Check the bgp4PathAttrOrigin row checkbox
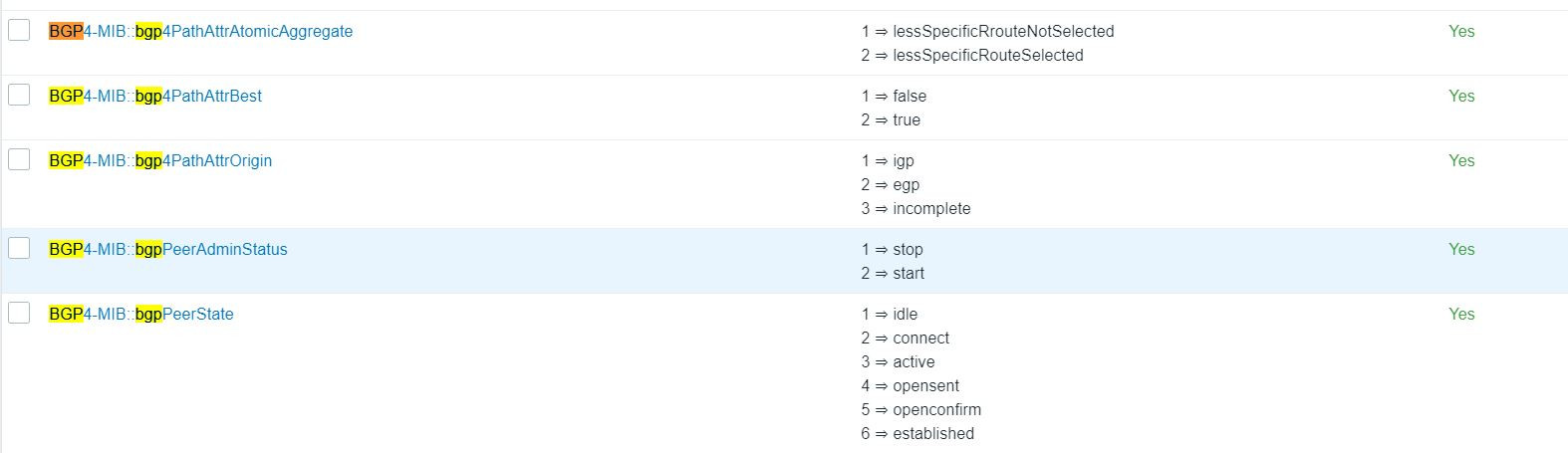This screenshot has width=1568, height=453. 19,160
